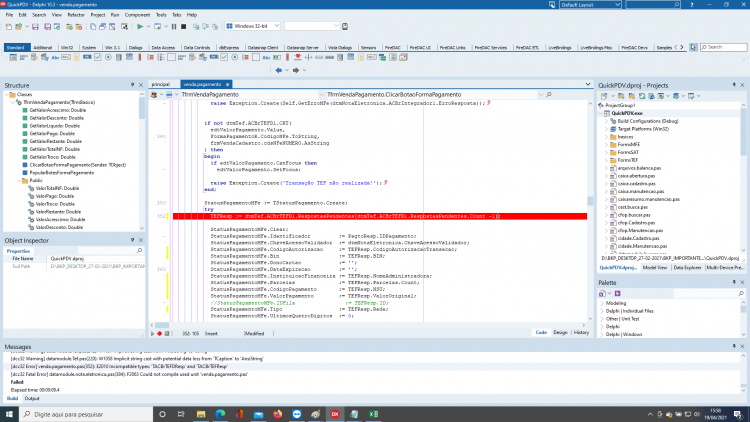Expand the basicos folder in Projects
This screenshot has height=422, width=750.
tap(607, 137)
